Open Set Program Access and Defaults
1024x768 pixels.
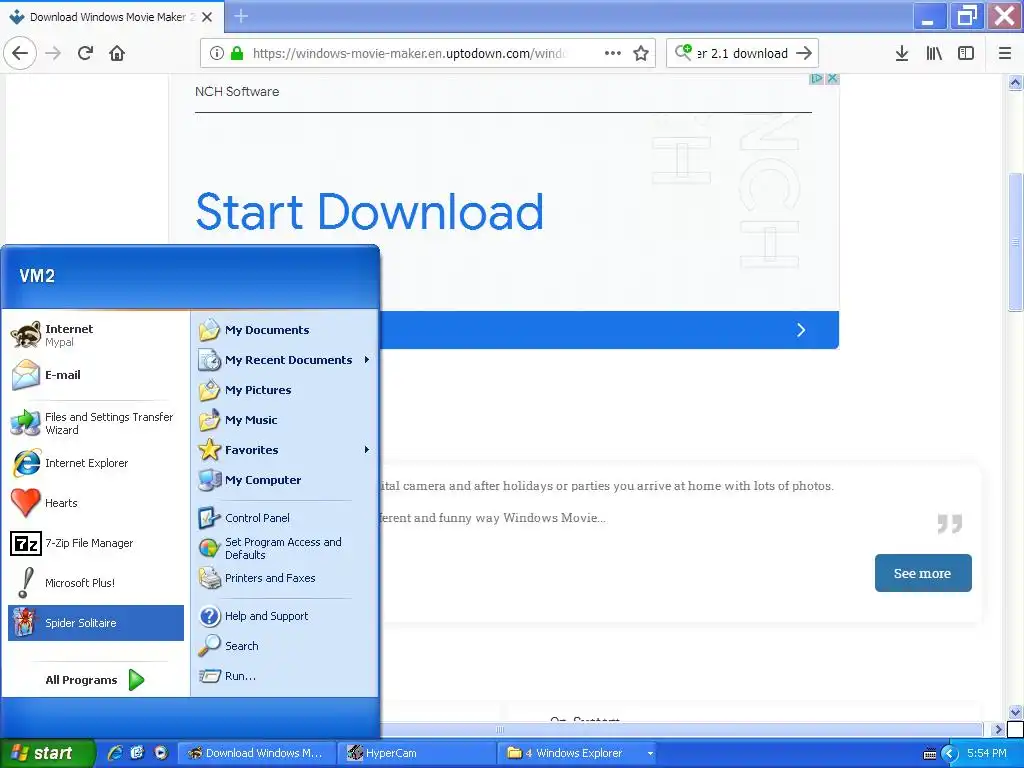click(x=285, y=548)
